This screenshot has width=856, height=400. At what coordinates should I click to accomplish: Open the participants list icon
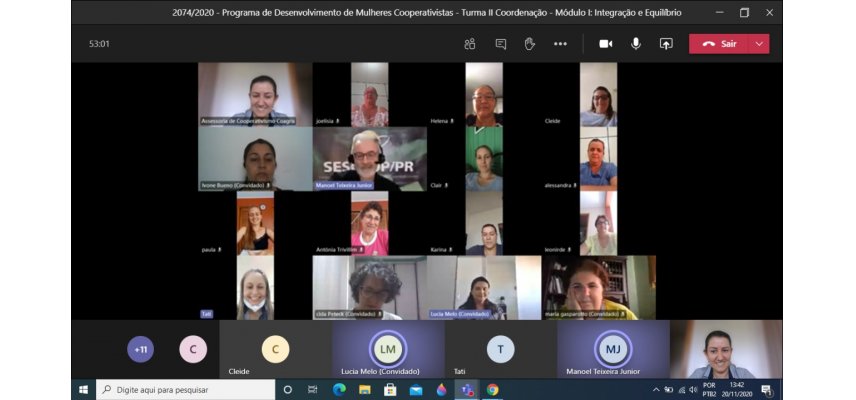click(x=469, y=44)
